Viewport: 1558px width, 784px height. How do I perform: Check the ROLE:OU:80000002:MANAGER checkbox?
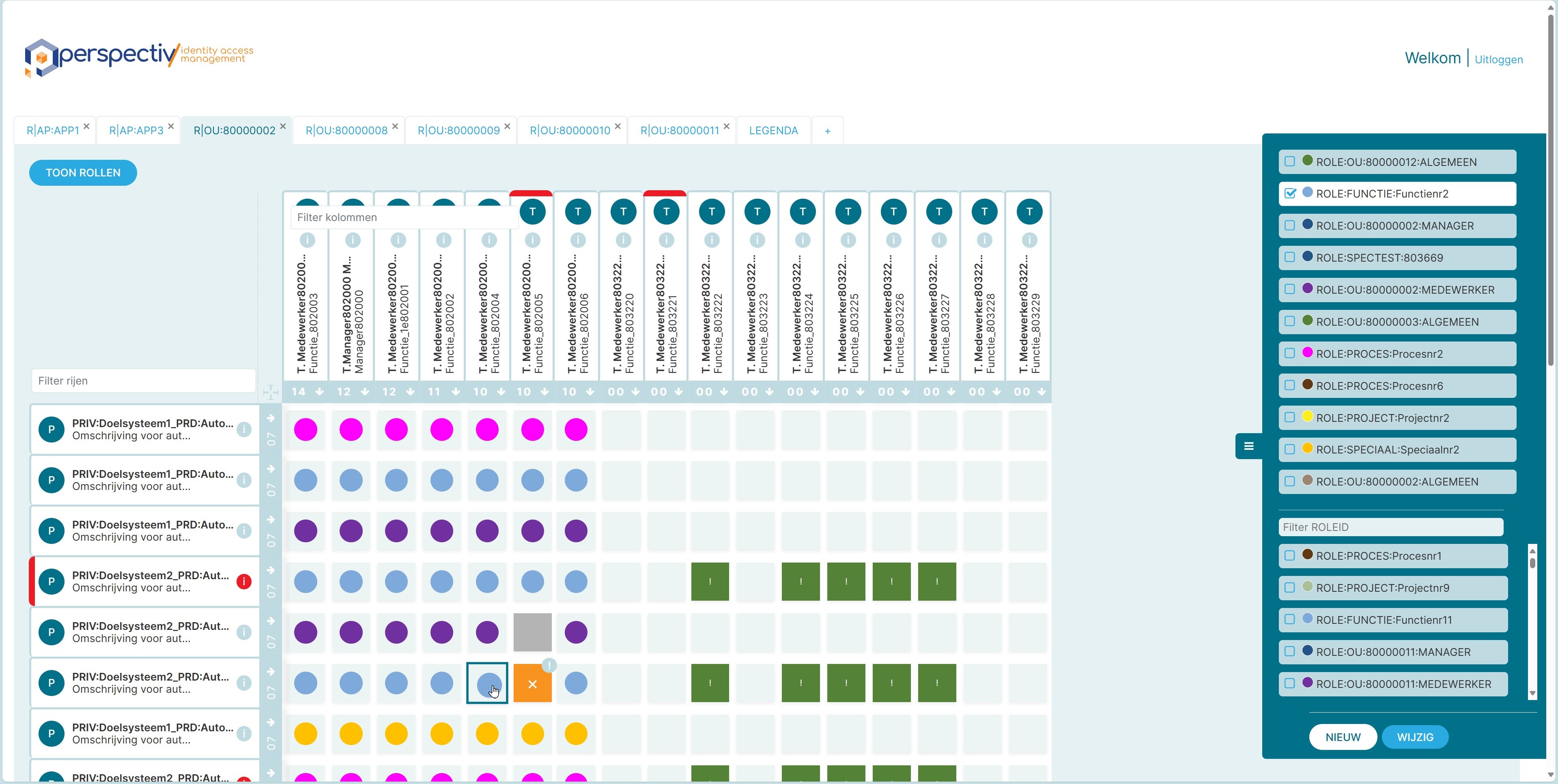click(1289, 226)
